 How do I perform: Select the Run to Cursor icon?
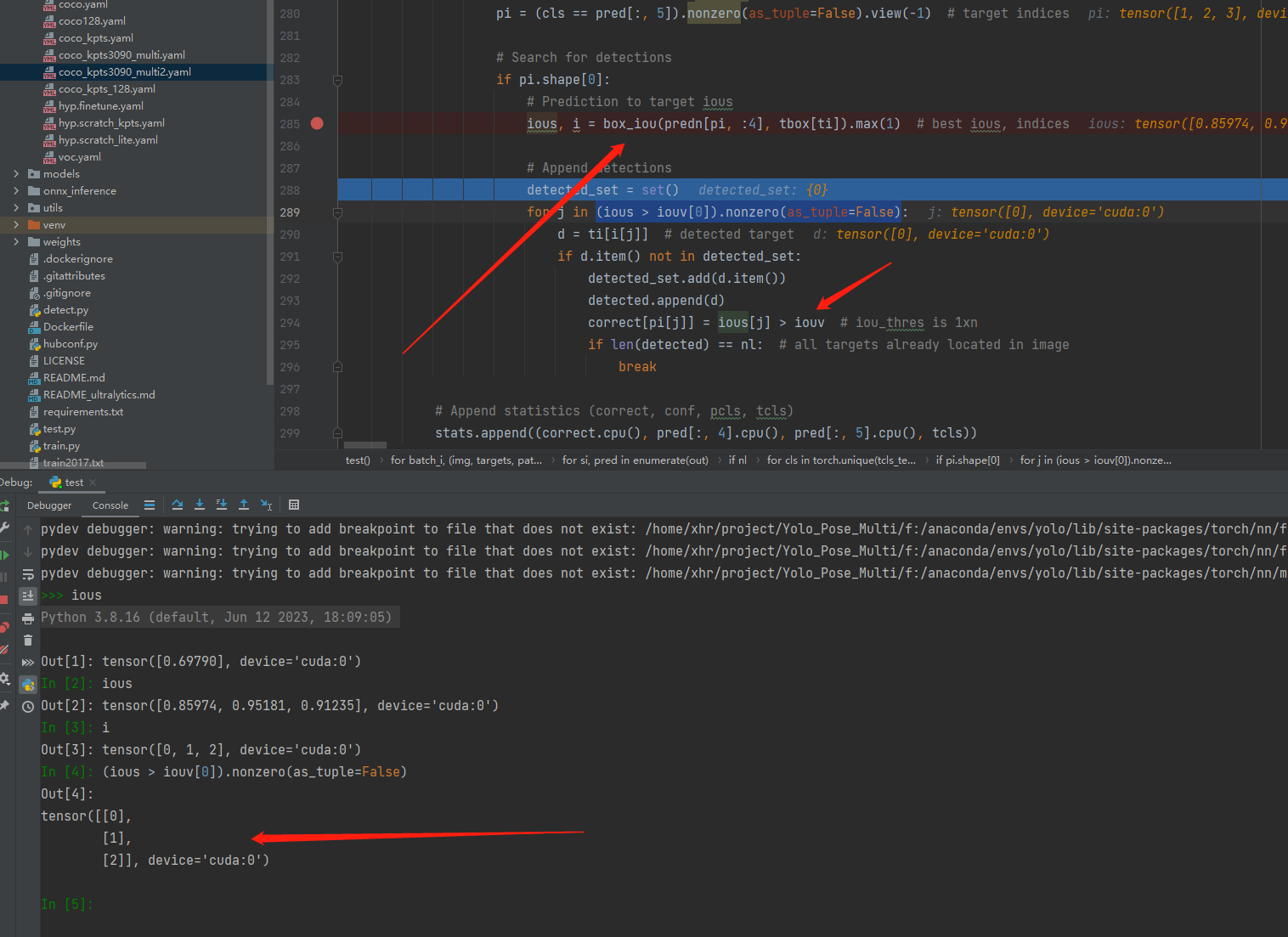click(265, 505)
